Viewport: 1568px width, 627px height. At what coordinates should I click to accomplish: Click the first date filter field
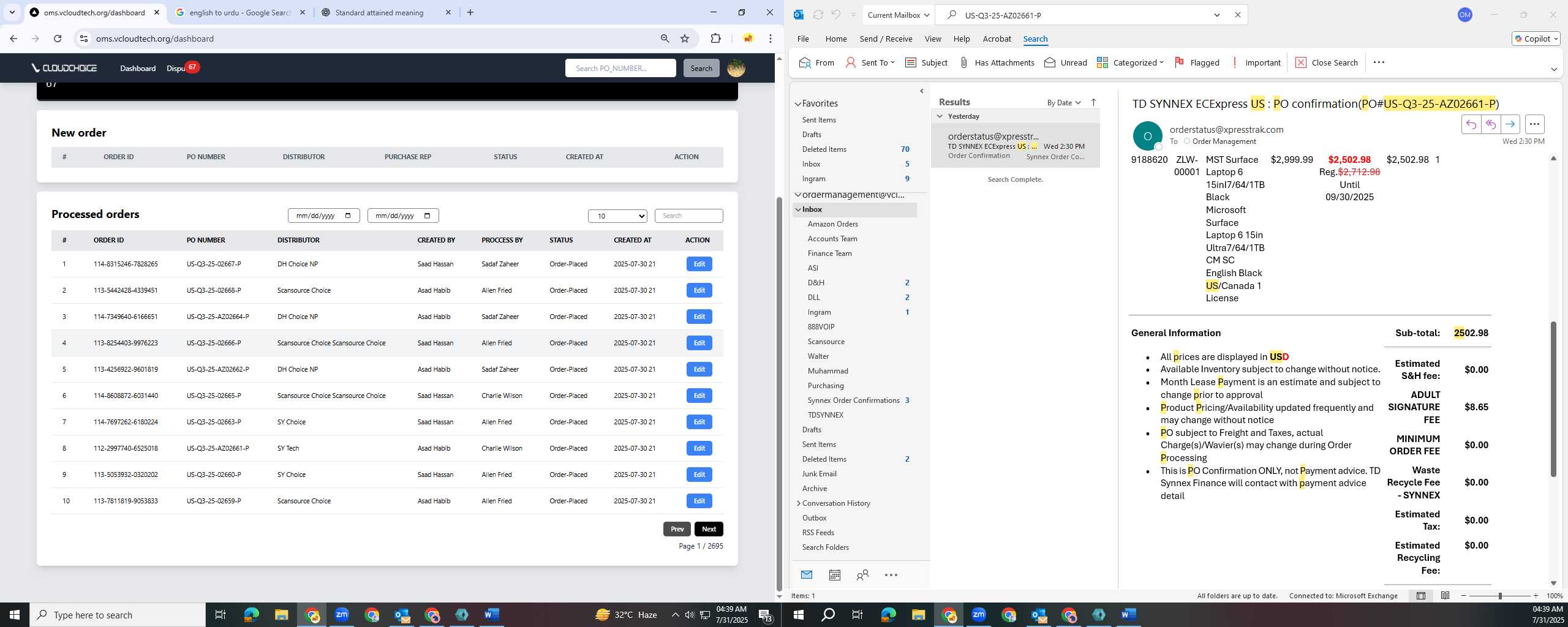323,216
